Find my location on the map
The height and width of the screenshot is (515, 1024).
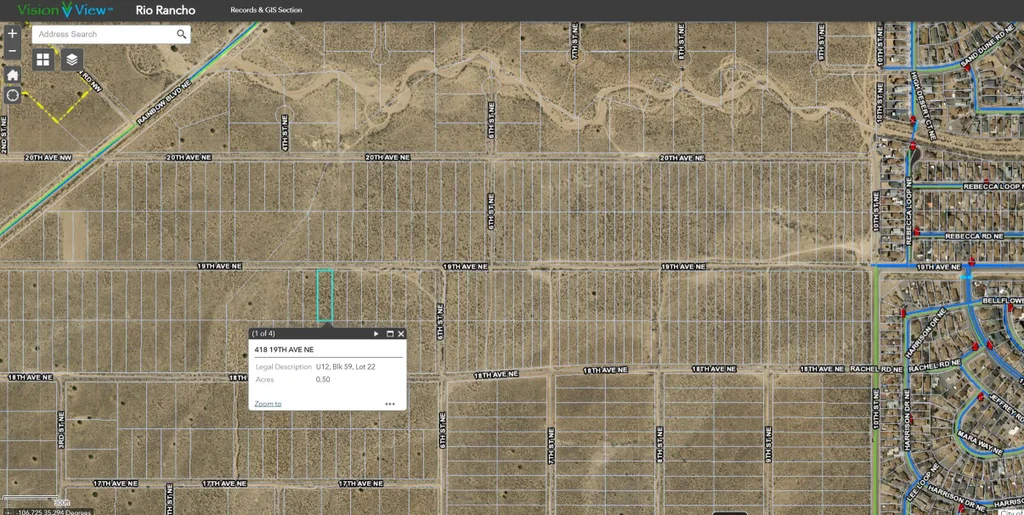(12, 95)
